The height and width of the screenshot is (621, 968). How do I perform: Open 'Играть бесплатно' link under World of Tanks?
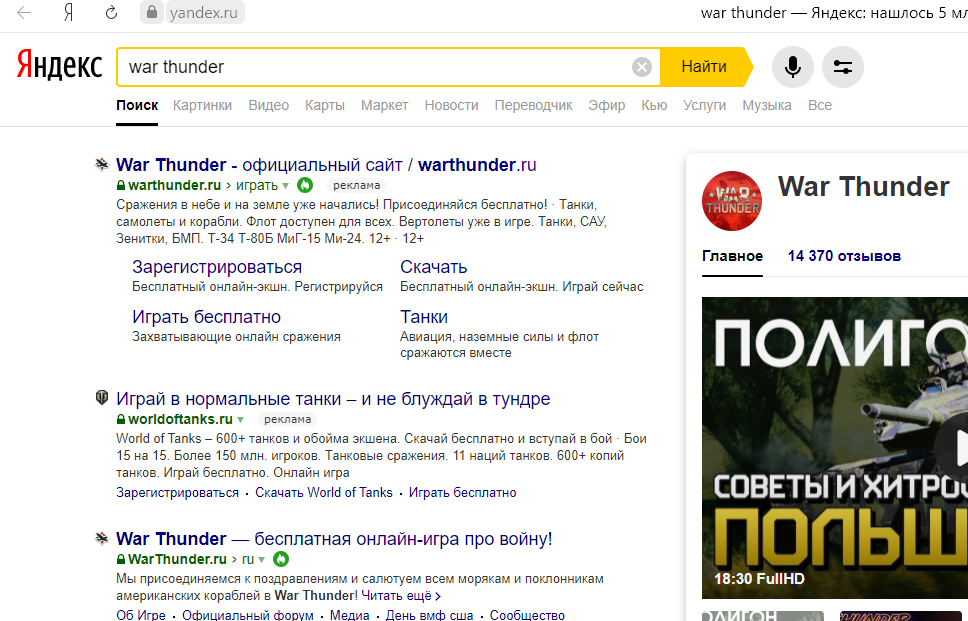462,493
